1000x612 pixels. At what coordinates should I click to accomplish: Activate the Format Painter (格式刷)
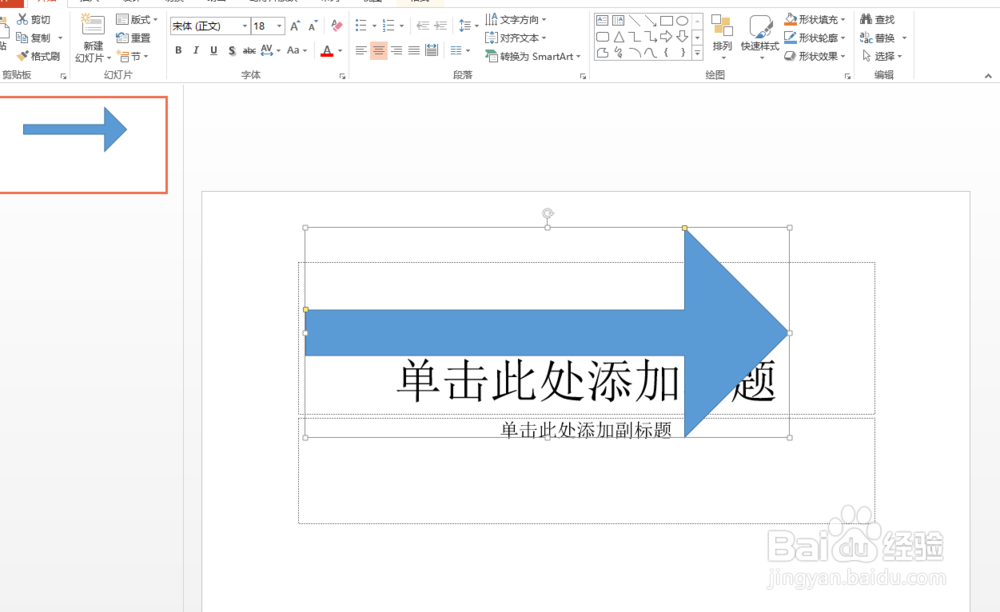(x=38, y=56)
